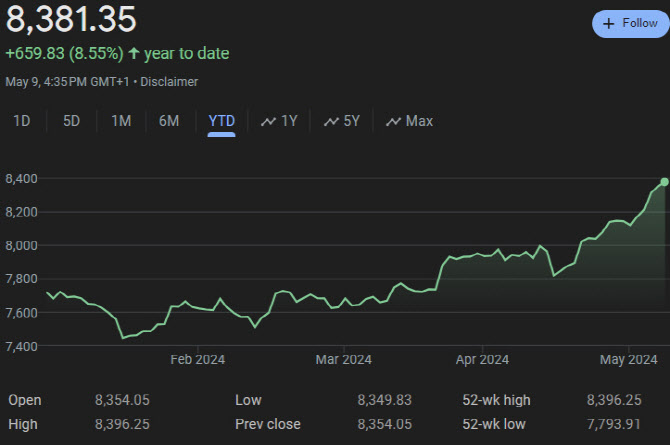This screenshot has height=445, width=670.
Task: Click the green upward arrow icon
Action: [134, 53]
